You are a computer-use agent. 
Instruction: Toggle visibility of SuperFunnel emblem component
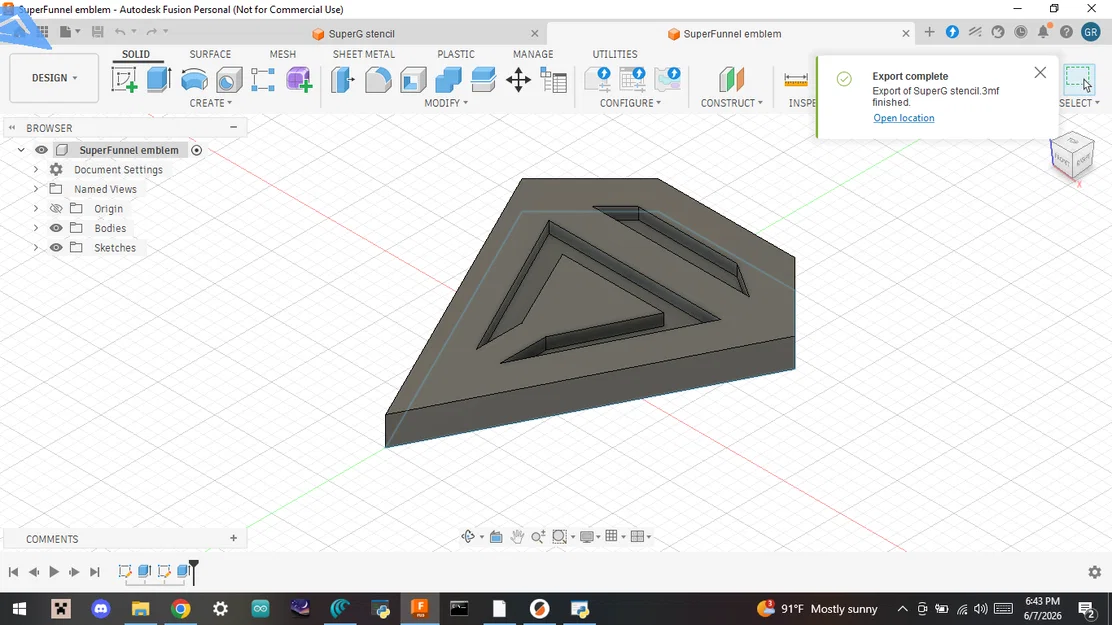[42, 150]
